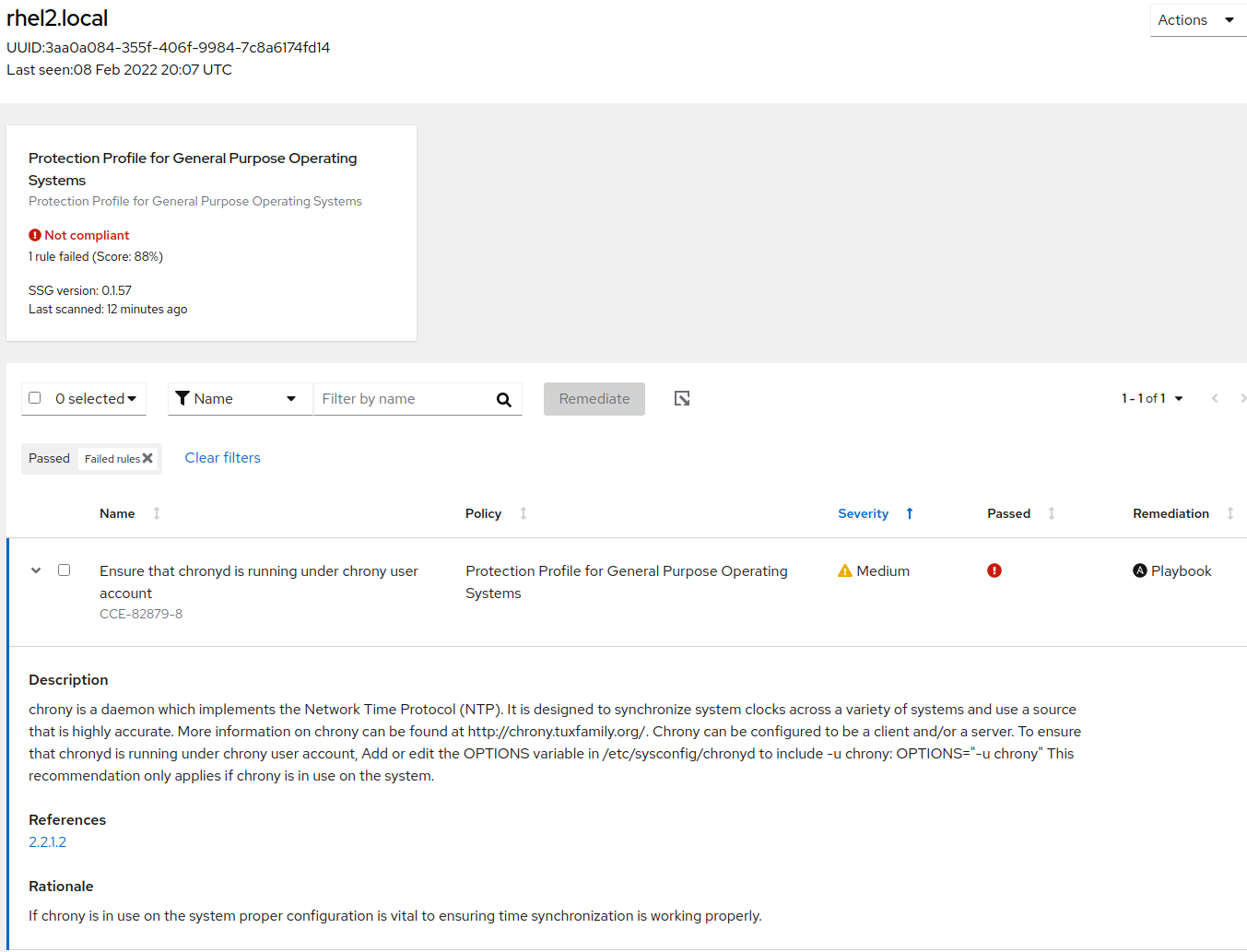The image size is (1247, 952).
Task: Click the Clear filters link
Action: click(x=222, y=458)
